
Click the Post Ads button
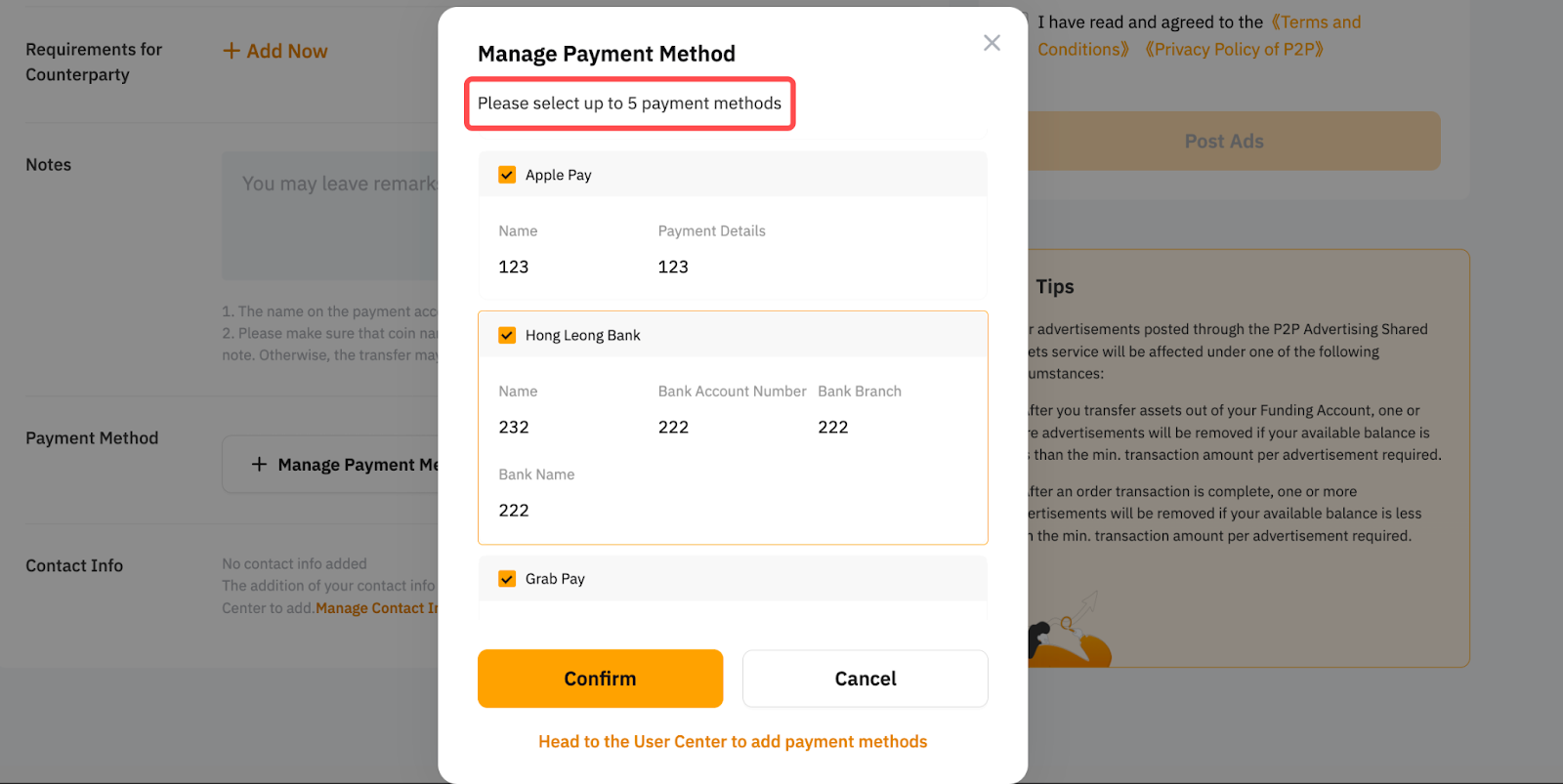1224,142
